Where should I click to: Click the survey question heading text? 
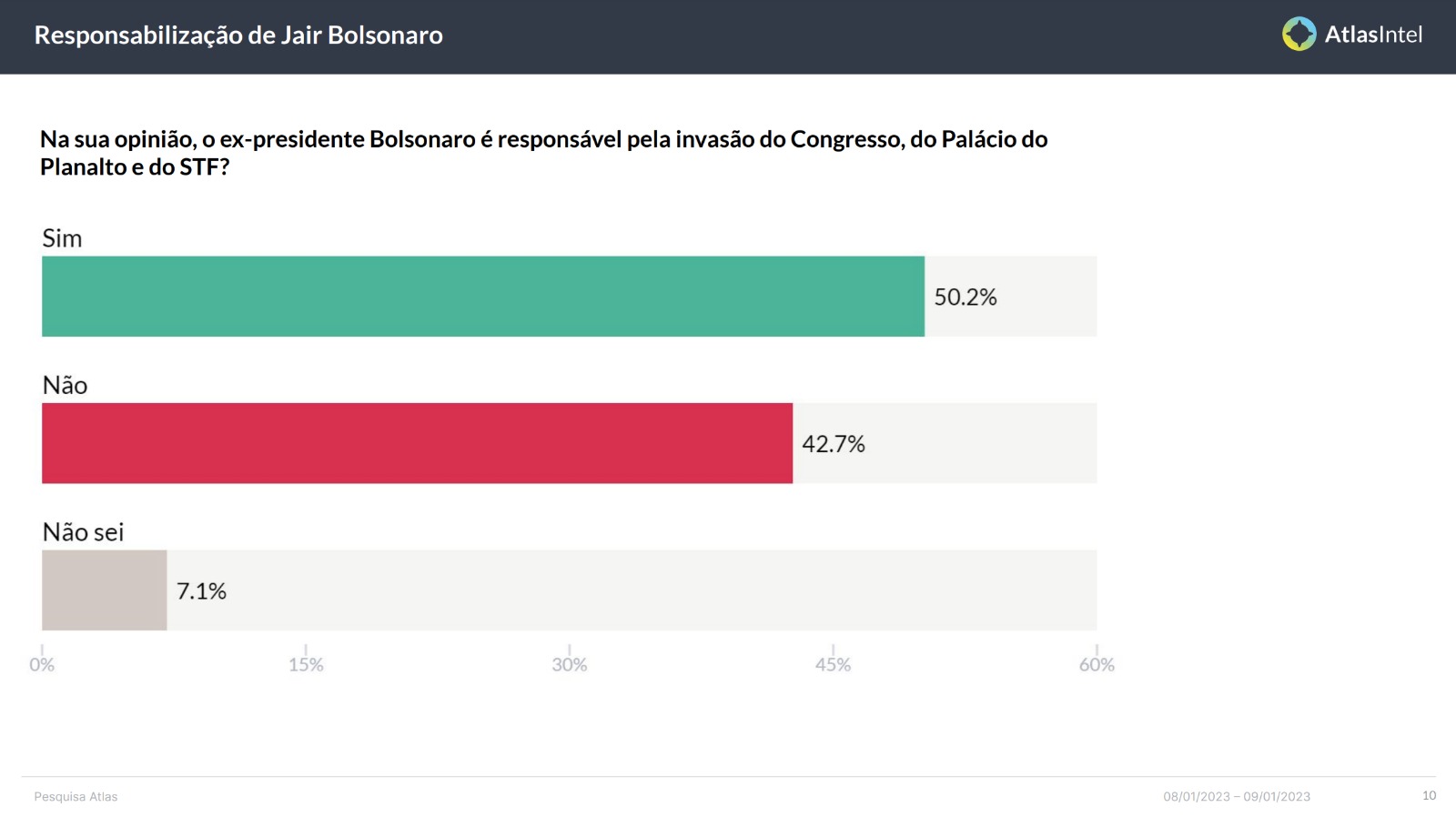point(543,153)
